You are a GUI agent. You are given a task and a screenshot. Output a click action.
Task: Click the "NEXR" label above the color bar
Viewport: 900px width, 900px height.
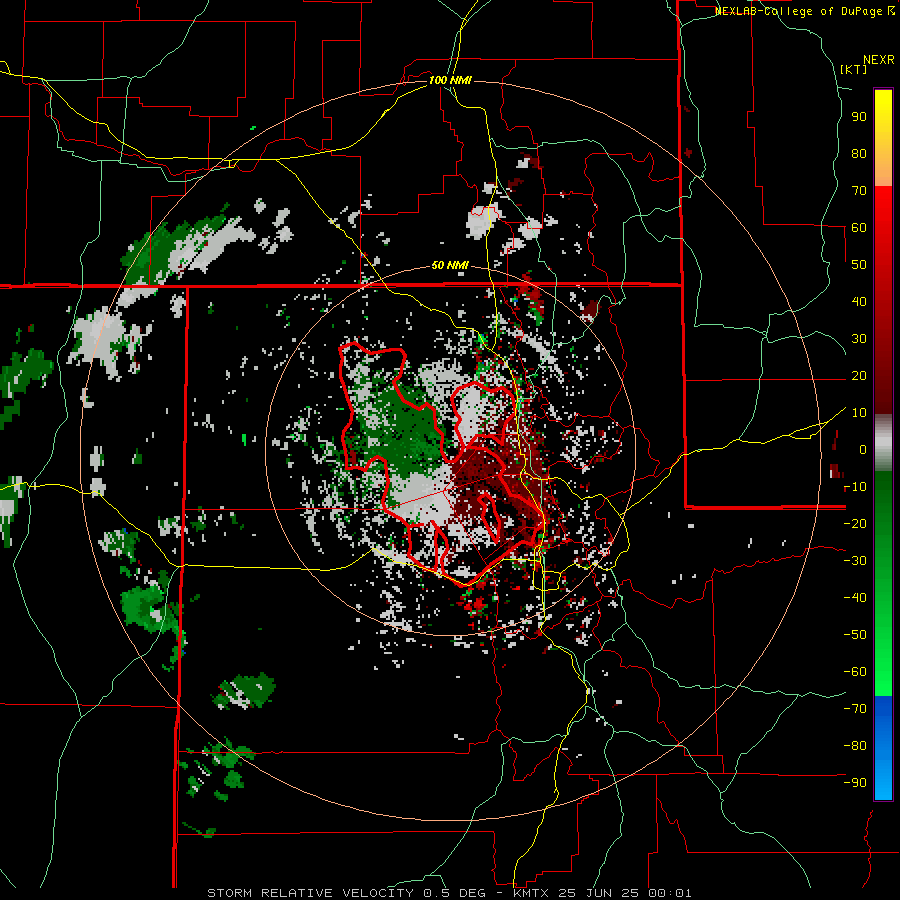tap(879, 60)
